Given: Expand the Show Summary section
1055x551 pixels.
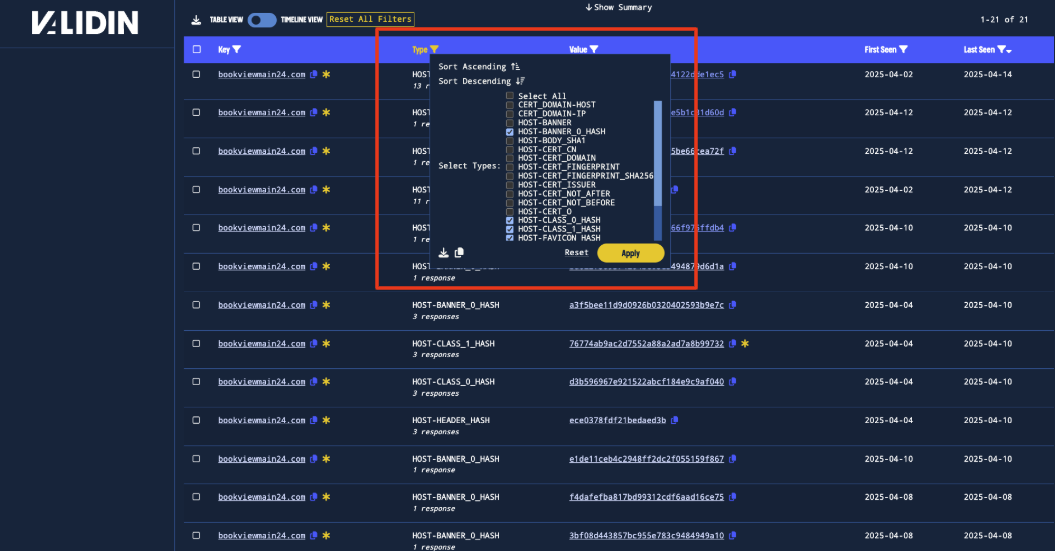Looking at the screenshot, I should tap(618, 7).
